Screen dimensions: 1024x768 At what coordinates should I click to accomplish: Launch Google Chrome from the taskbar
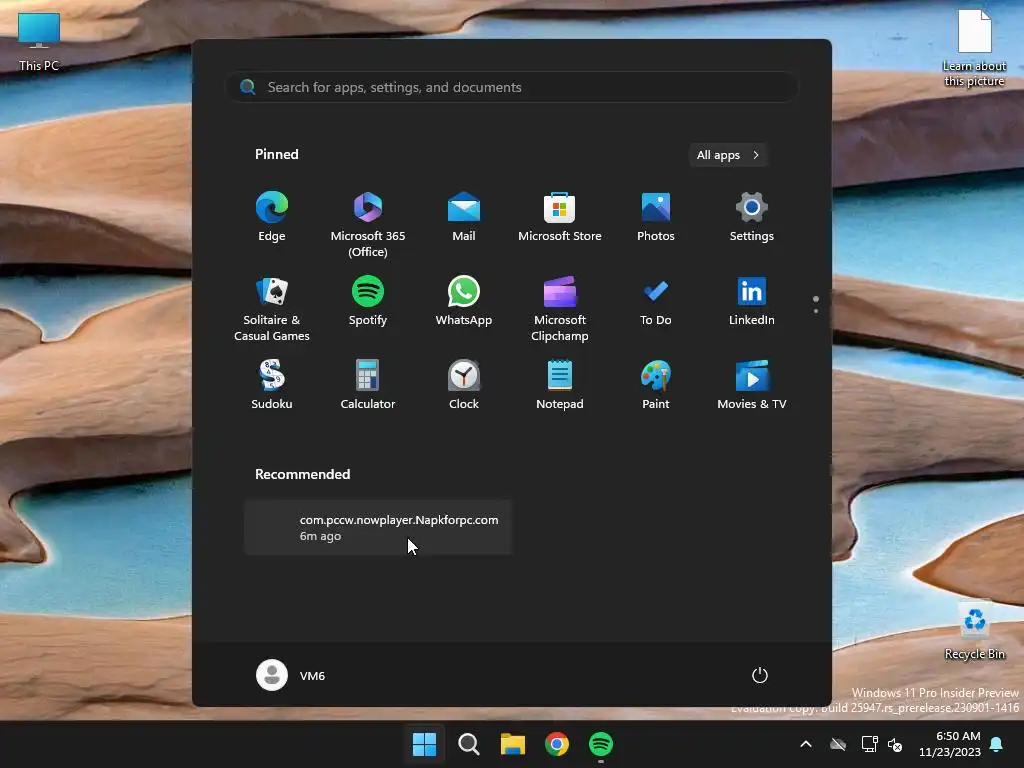(x=556, y=744)
